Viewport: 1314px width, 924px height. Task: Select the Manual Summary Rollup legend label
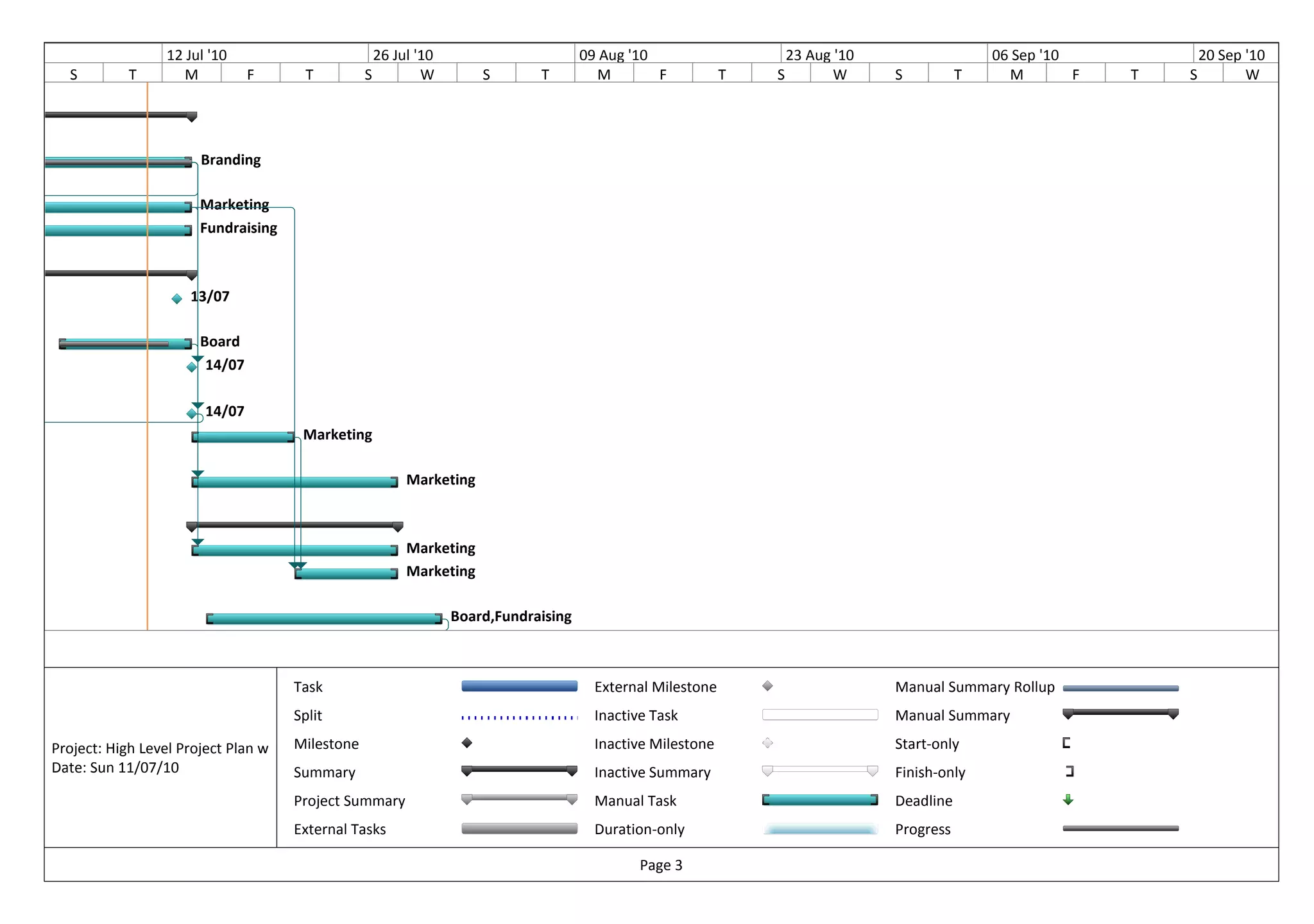click(x=975, y=687)
